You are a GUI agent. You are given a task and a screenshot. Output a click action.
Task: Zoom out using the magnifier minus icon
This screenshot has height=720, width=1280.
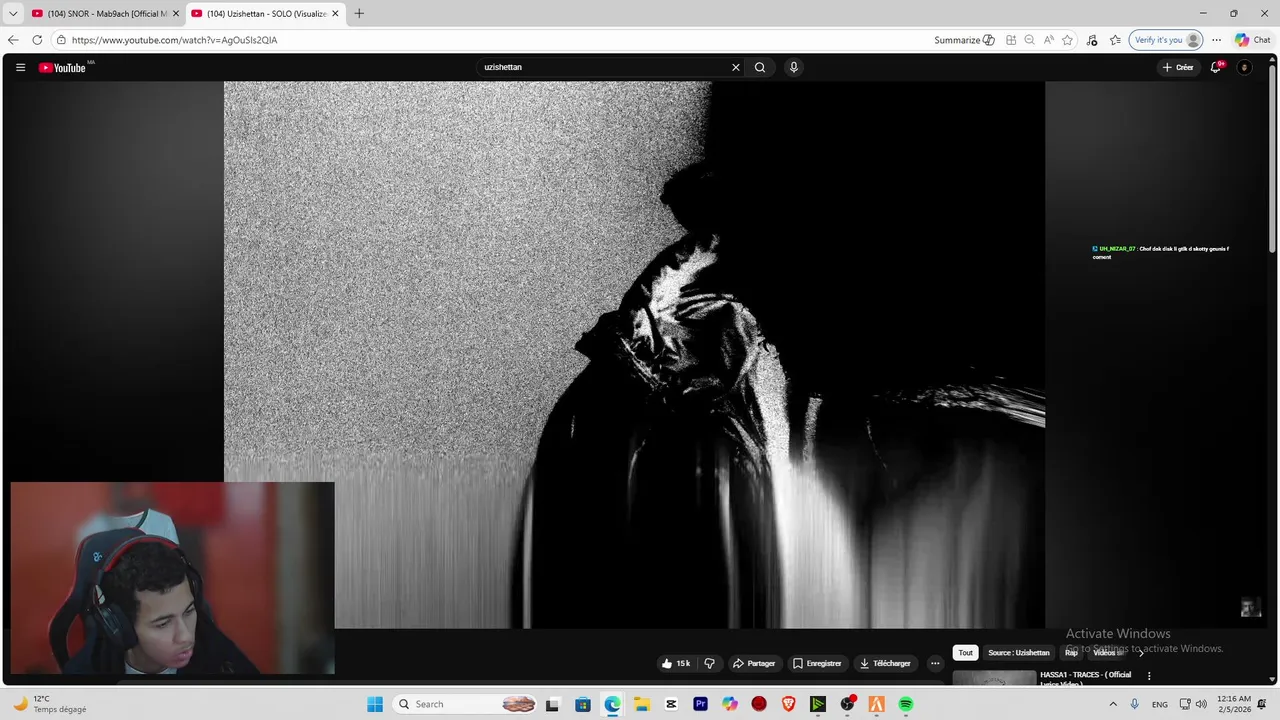pyautogui.click(x=1029, y=40)
